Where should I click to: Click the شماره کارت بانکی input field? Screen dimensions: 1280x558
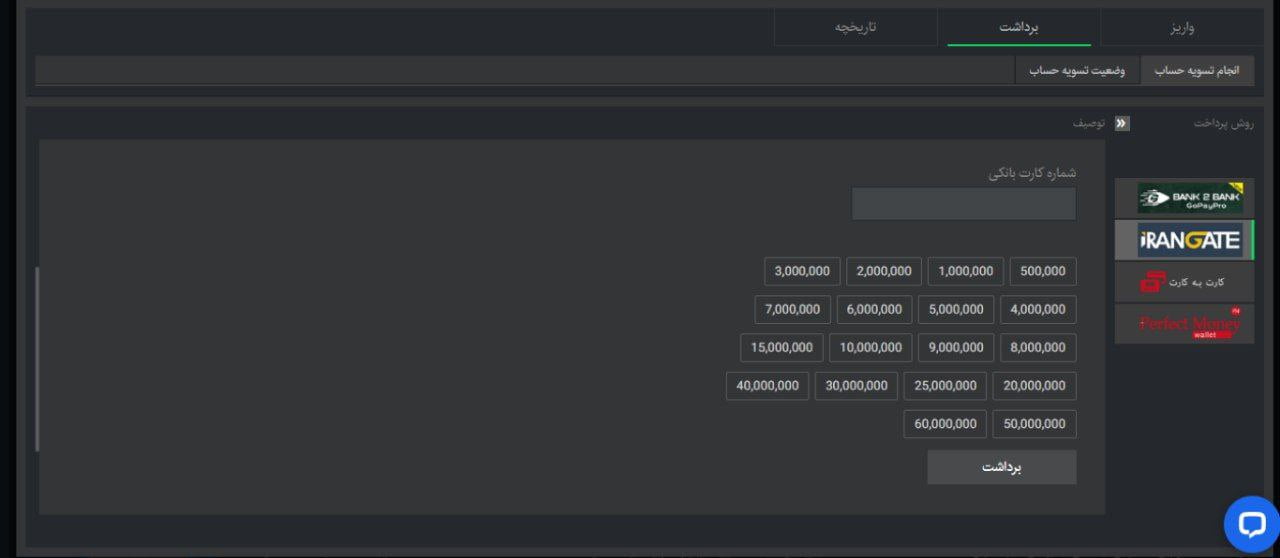click(x=964, y=203)
